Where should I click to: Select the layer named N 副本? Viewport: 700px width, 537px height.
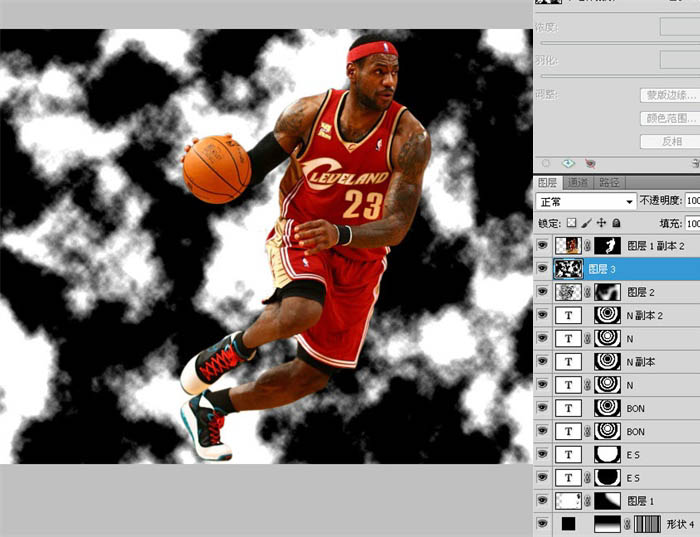pos(641,362)
